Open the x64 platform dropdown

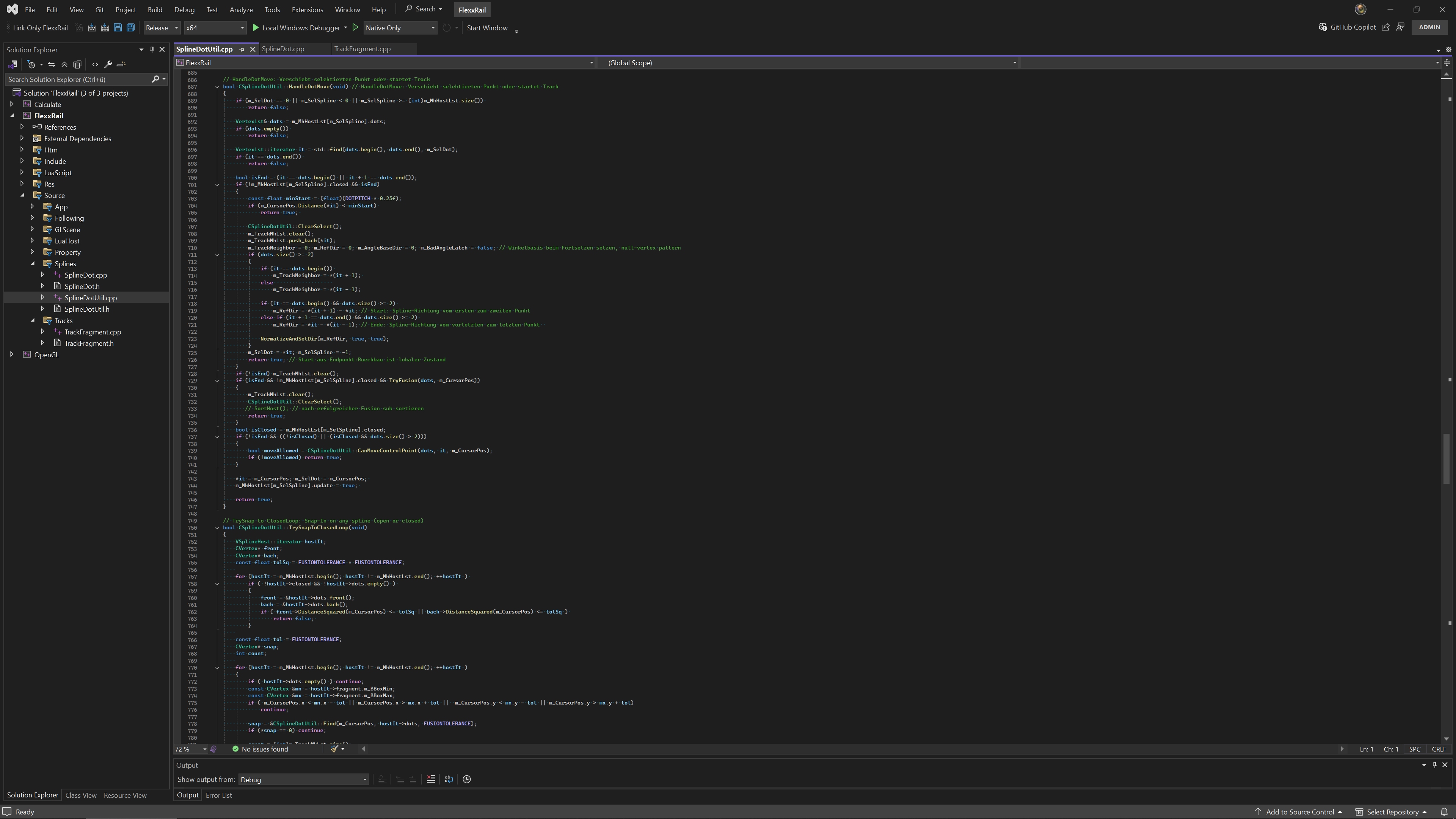click(215, 28)
